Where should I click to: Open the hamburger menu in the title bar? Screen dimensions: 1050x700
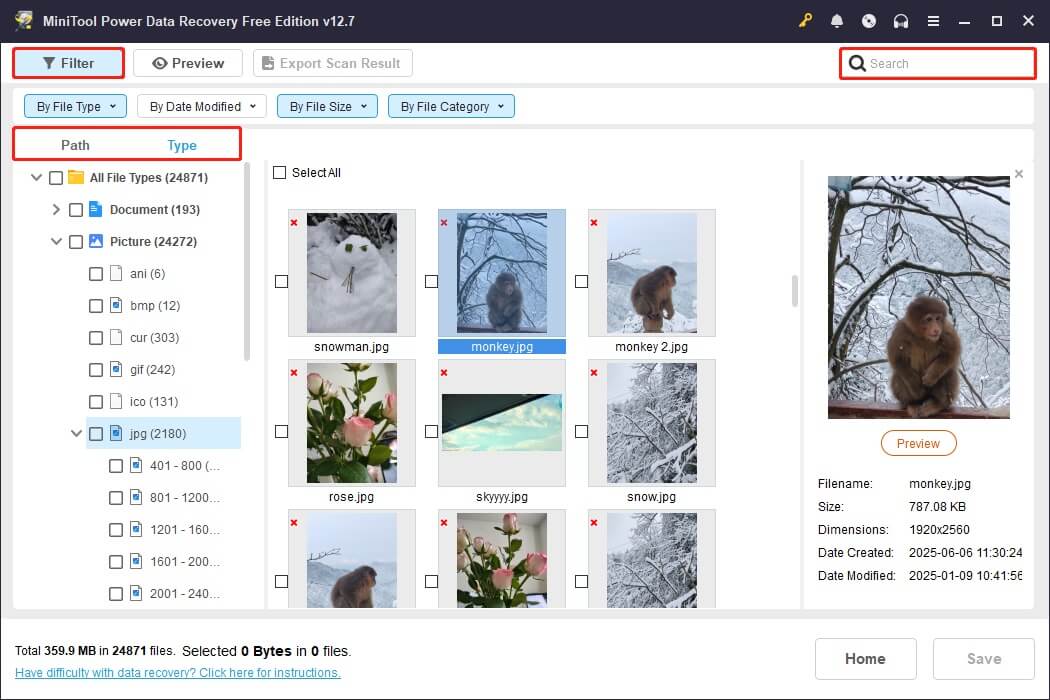coord(935,20)
